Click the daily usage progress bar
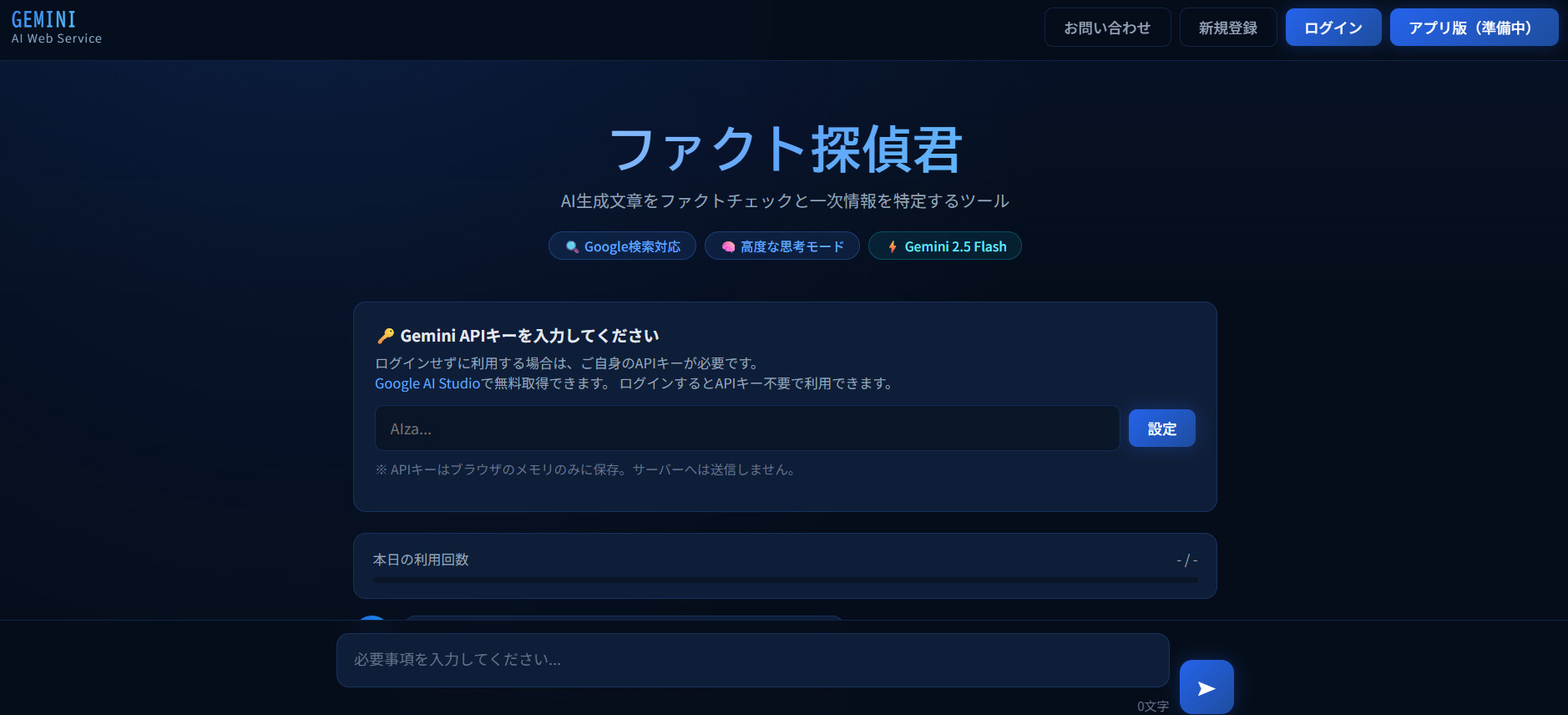This screenshot has height=715, width=1568. pyautogui.click(x=784, y=579)
